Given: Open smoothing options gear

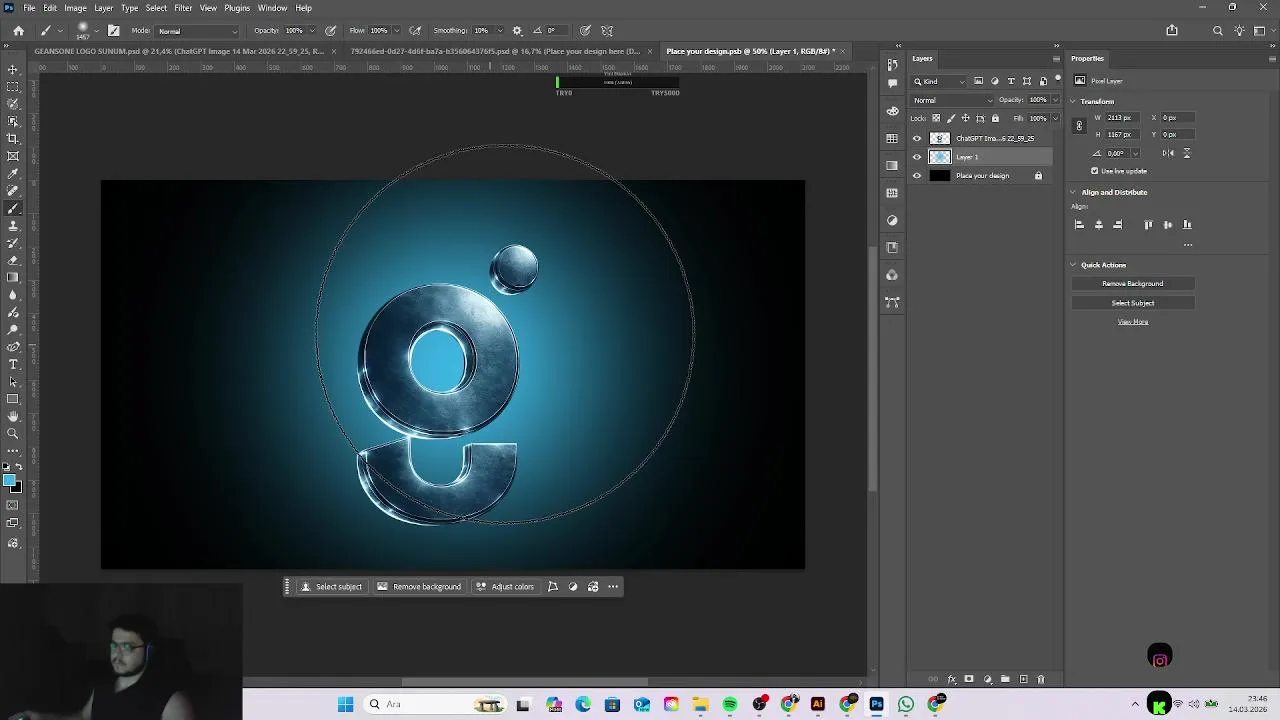Looking at the screenshot, I should pyautogui.click(x=517, y=31).
